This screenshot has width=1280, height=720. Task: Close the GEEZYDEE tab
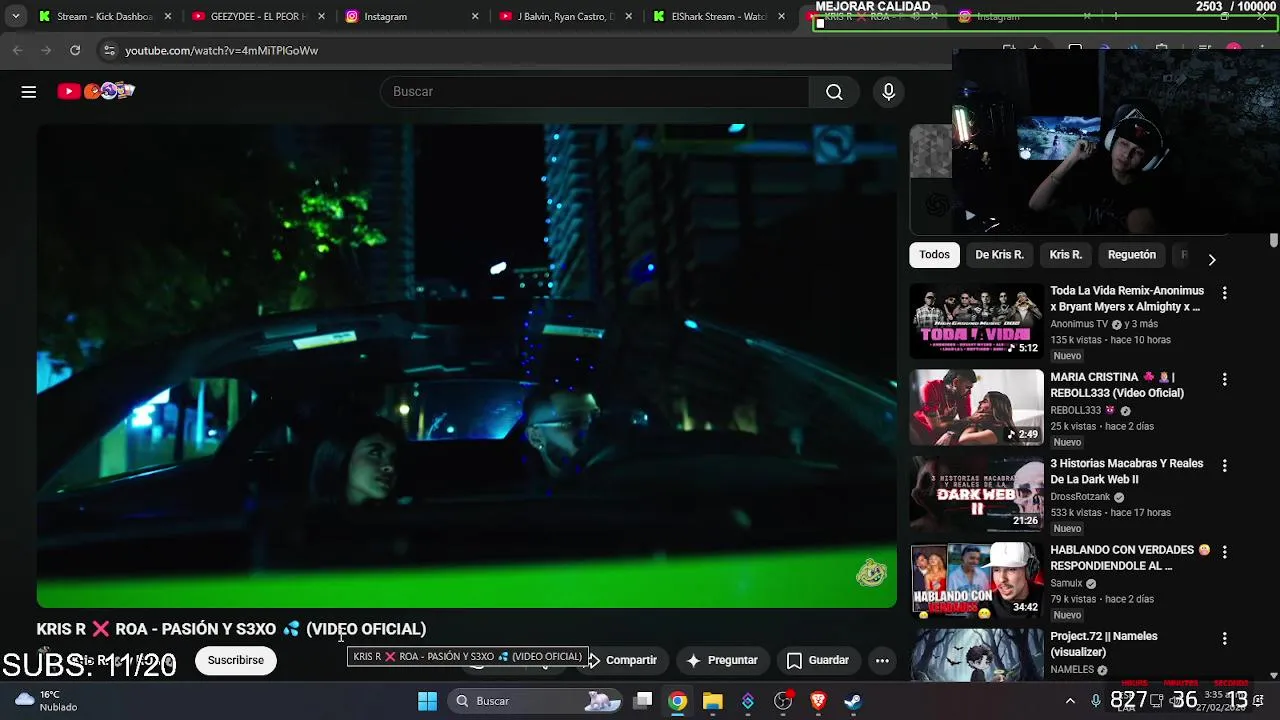tap(321, 16)
